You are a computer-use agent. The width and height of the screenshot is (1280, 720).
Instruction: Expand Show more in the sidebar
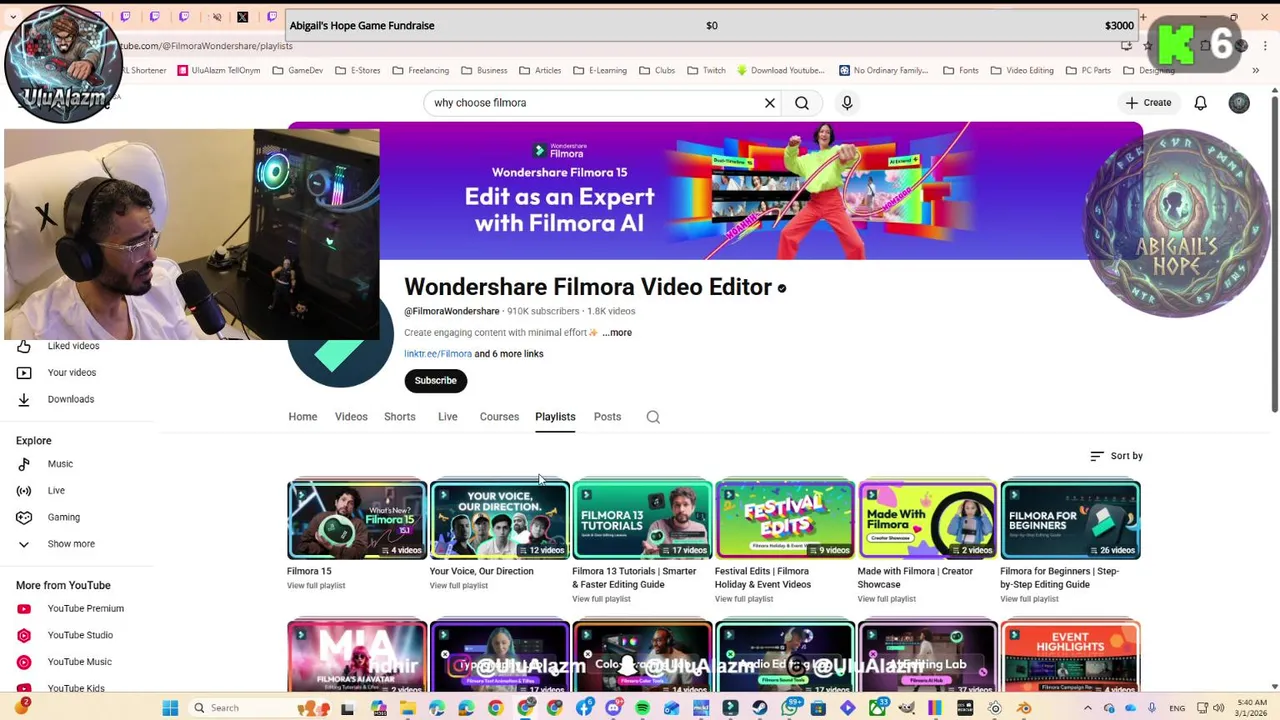(x=70, y=544)
